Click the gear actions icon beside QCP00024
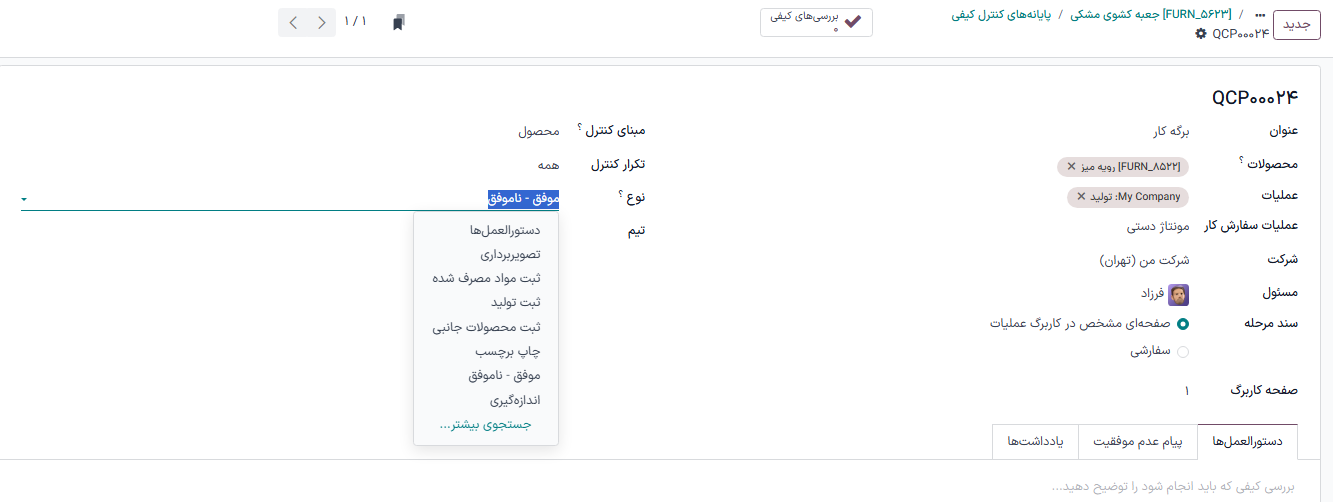 click(x=1201, y=34)
